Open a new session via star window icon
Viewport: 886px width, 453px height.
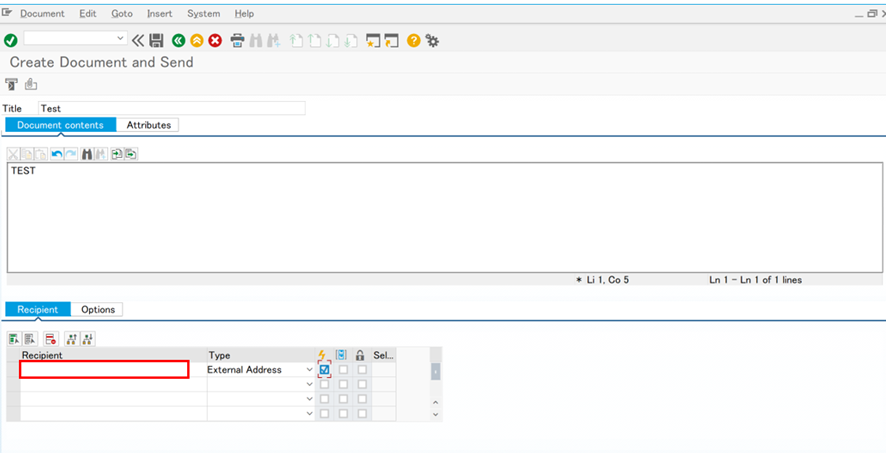[x=373, y=40]
